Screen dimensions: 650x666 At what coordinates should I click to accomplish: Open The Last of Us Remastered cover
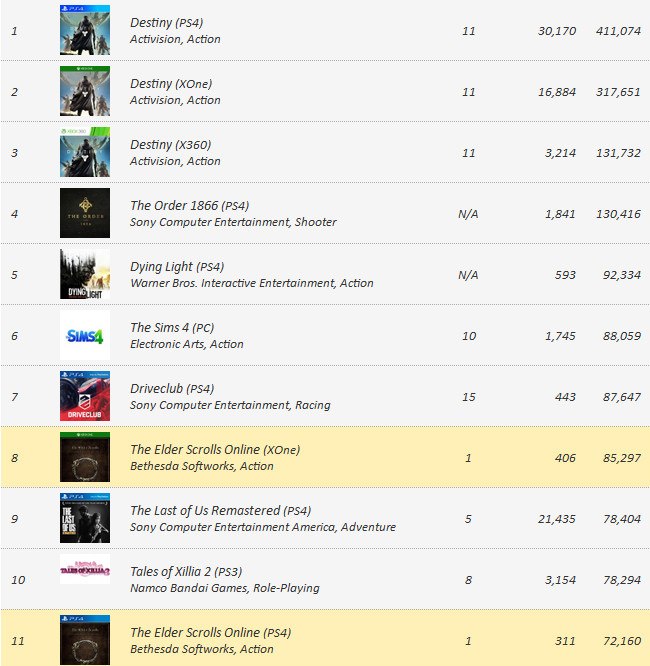pos(85,518)
